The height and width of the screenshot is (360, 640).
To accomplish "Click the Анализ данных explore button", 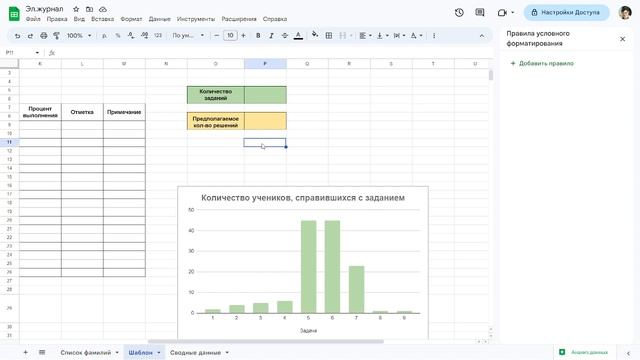I will (584, 352).
